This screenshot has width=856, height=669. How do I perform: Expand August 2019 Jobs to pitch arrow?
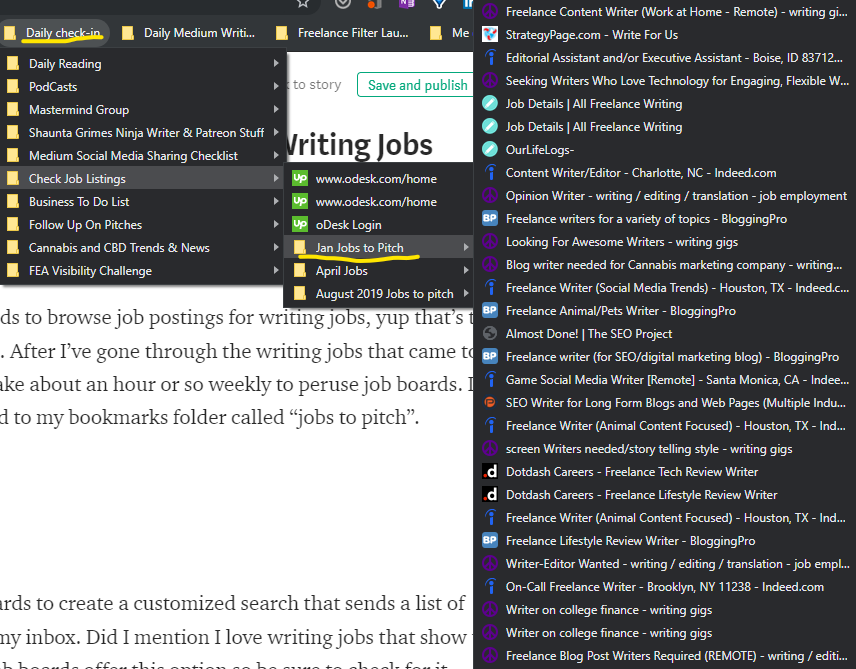pyautogui.click(x=466, y=294)
